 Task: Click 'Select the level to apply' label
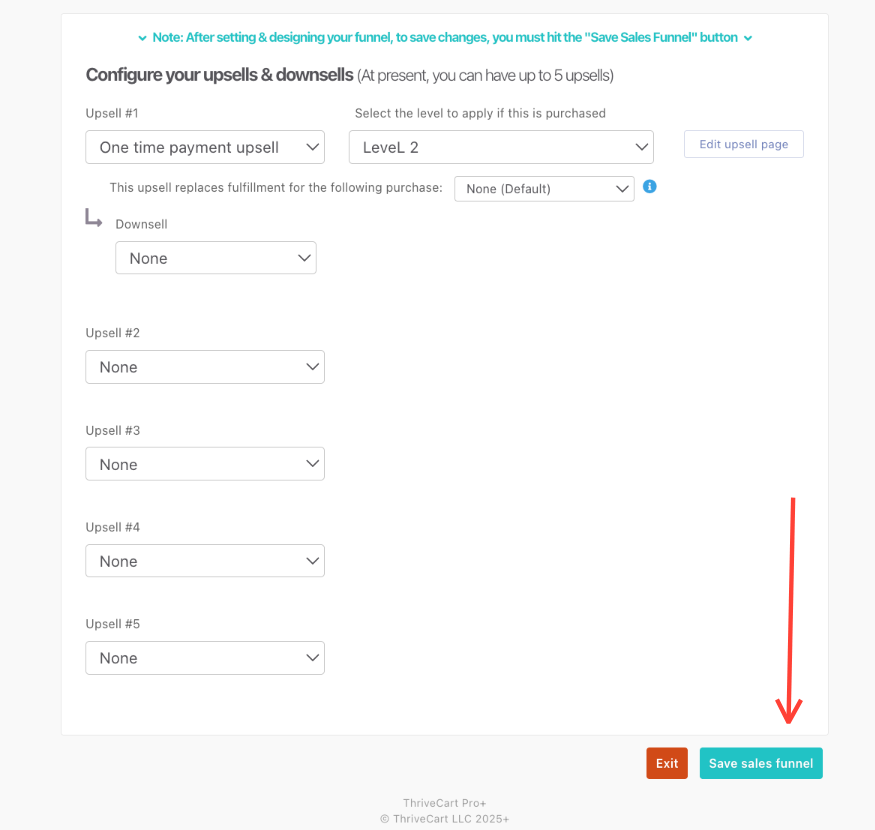pos(480,113)
